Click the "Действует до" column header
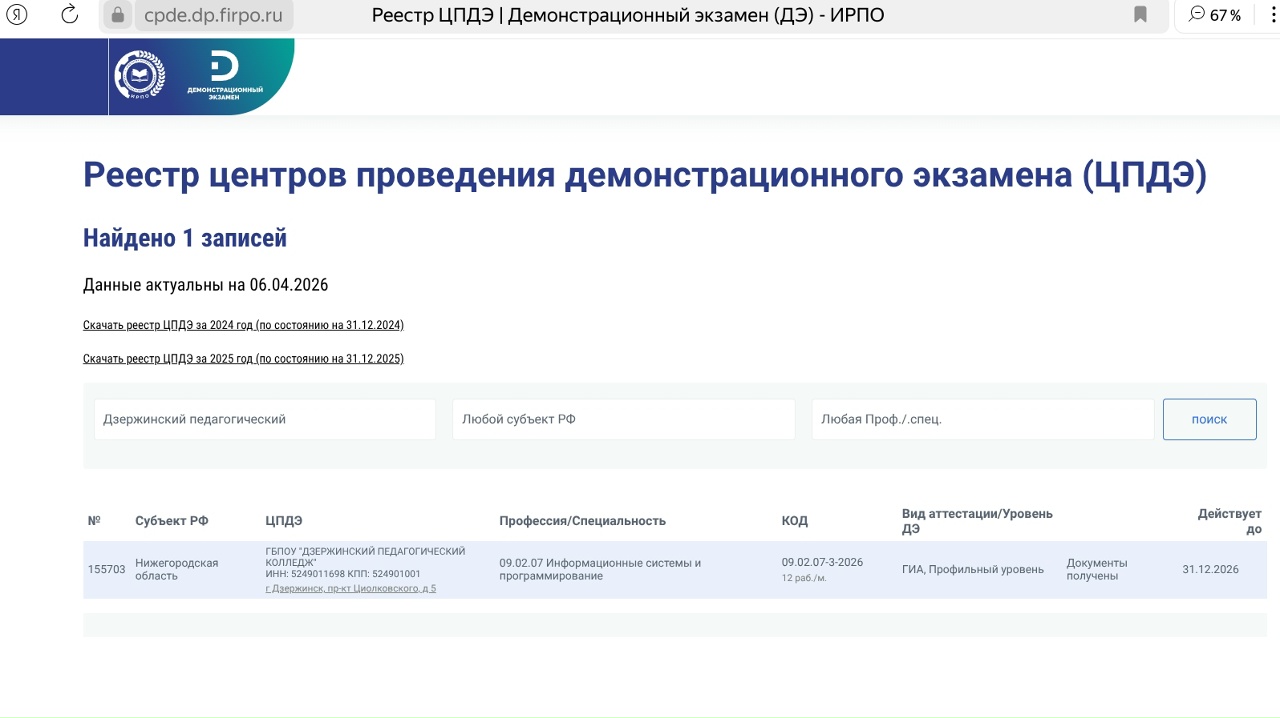Screen dimensions: 1280x718 tap(1229, 521)
